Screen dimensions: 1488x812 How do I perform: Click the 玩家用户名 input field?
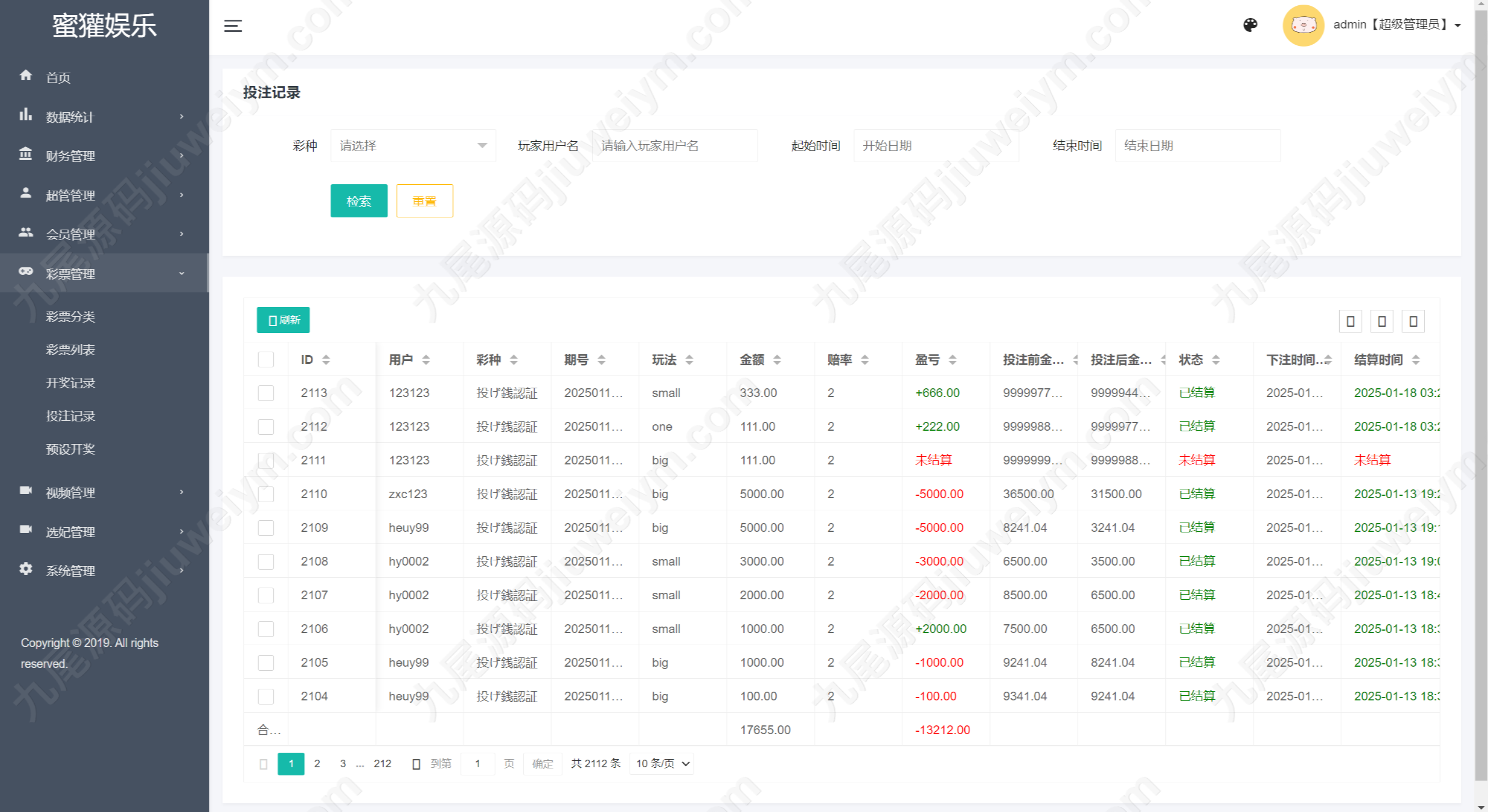674,145
